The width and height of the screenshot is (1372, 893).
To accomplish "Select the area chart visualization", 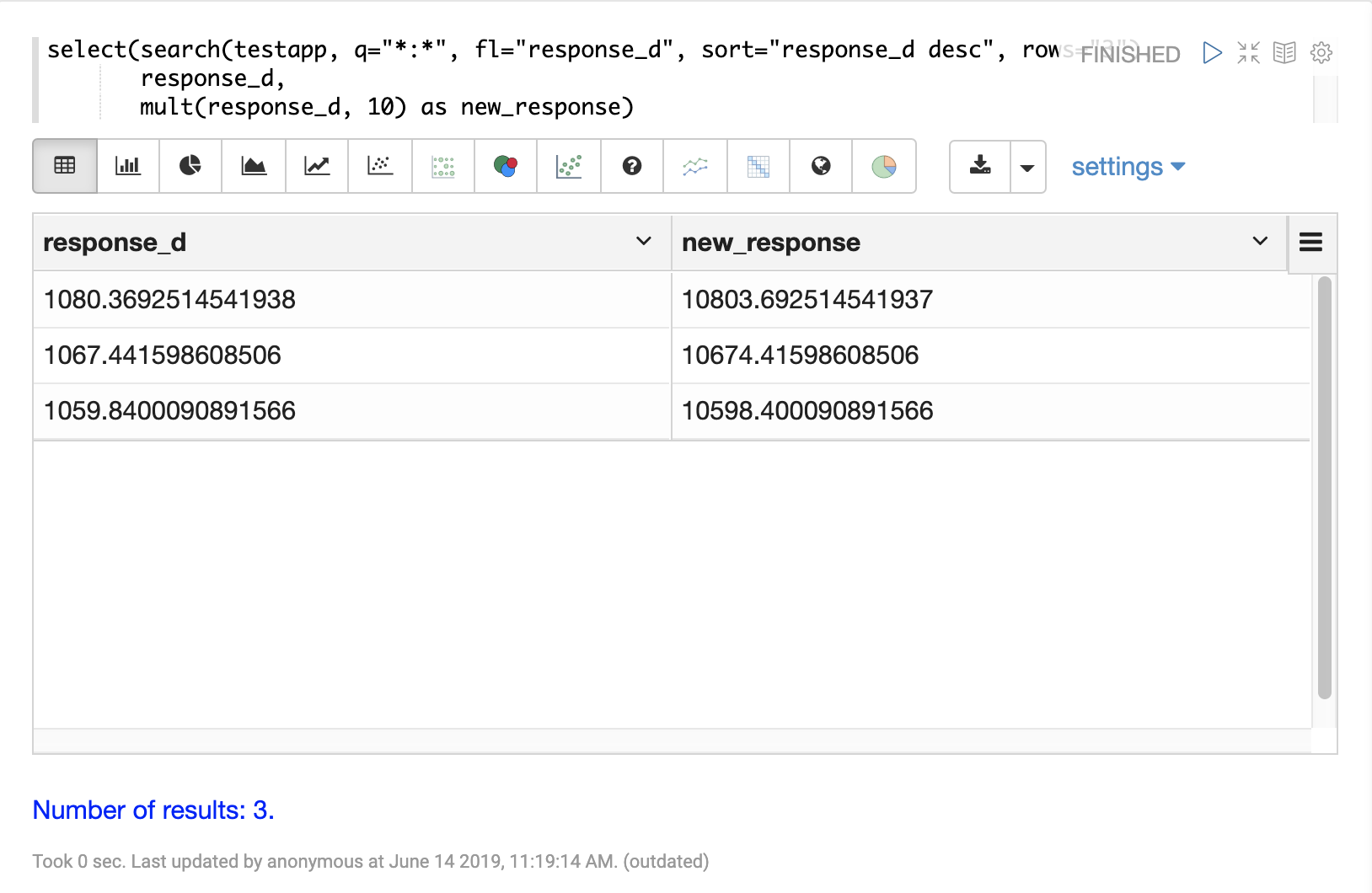I will [254, 166].
